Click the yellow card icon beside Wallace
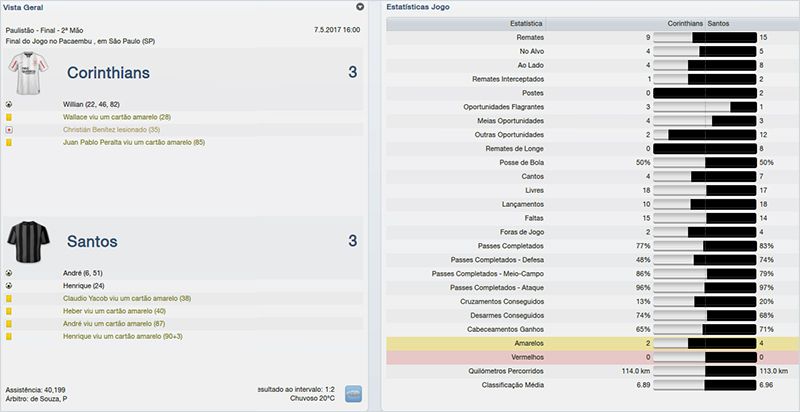This screenshot has width=800, height=412. pos(8,117)
